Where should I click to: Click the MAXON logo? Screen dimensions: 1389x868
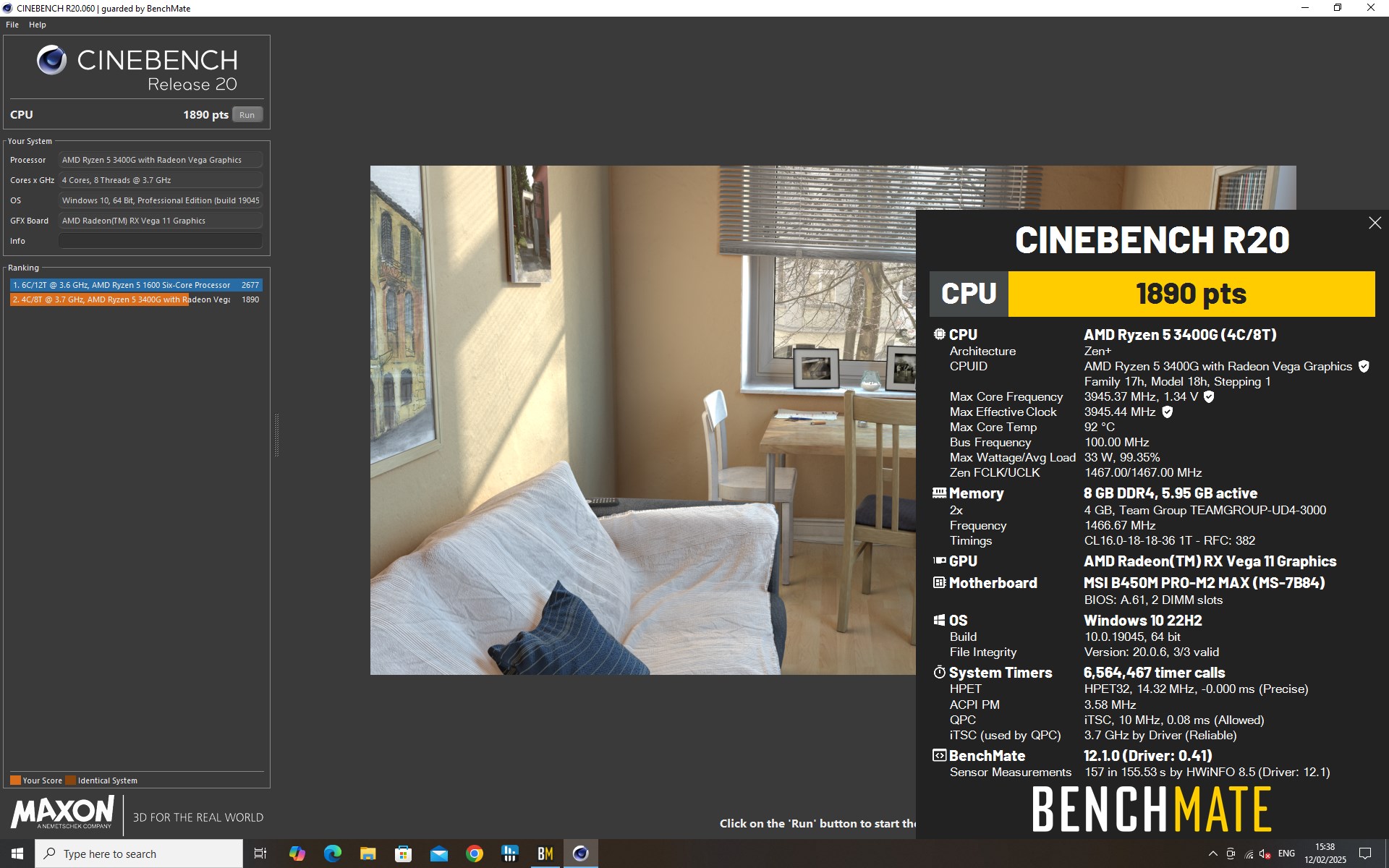(62, 812)
